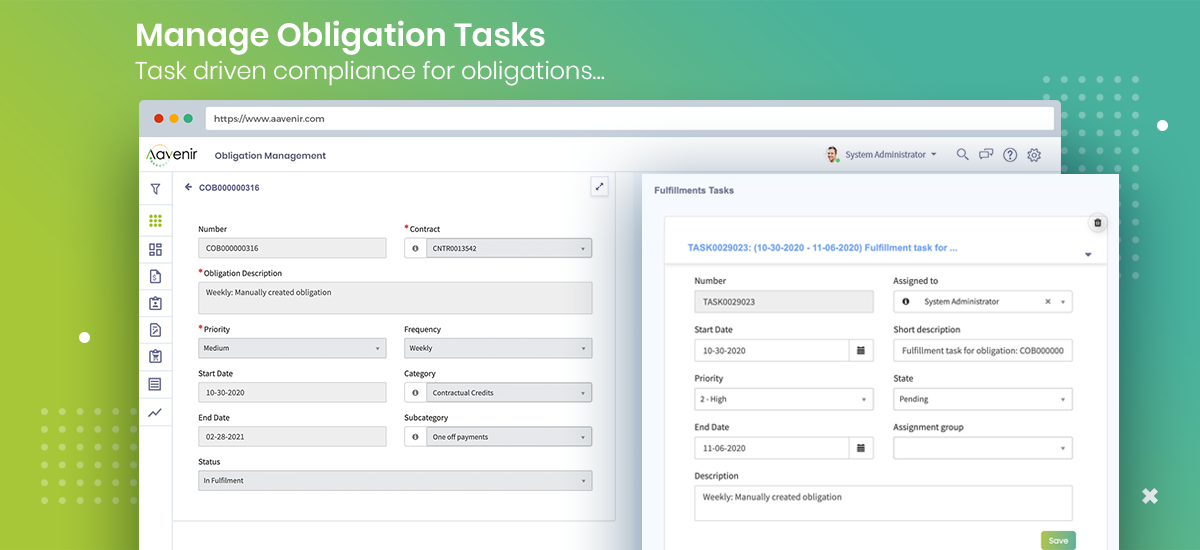Screen dimensions: 1200x550
Task: Open the help question mark icon
Action: [1010, 154]
